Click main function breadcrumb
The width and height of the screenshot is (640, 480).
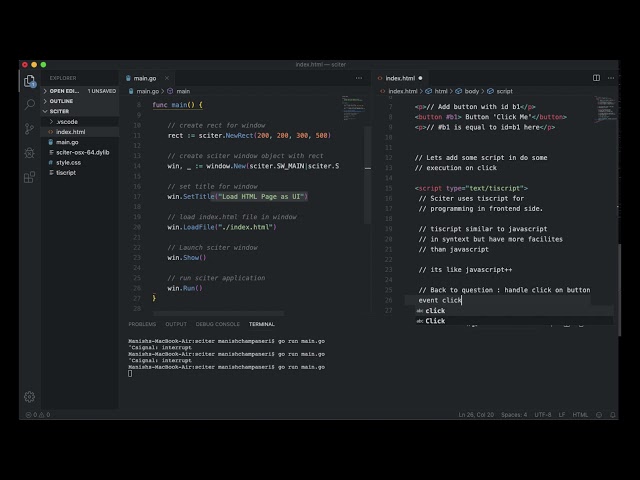pyautogui.click(x=179, y=91)
